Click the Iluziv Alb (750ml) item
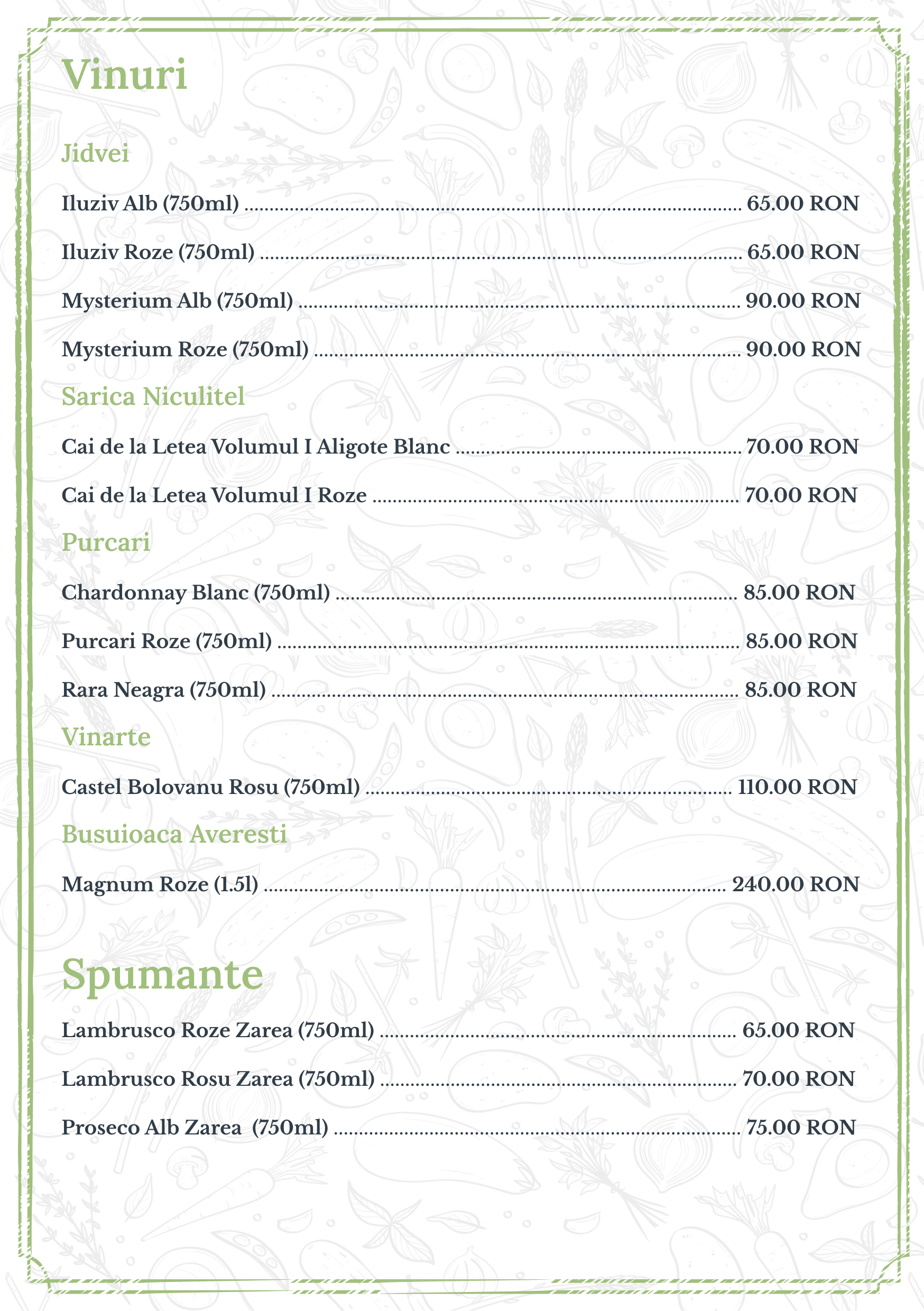Screen dimensions: 924x1311 click(150, 204)
